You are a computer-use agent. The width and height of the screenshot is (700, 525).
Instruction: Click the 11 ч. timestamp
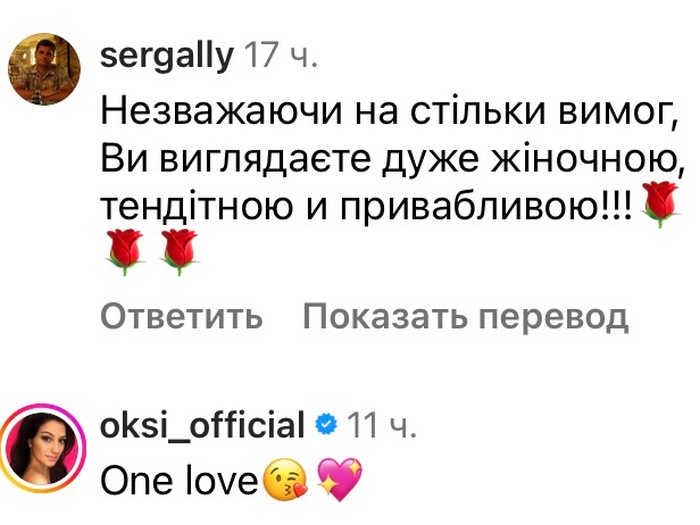click(x=381, y=426)
